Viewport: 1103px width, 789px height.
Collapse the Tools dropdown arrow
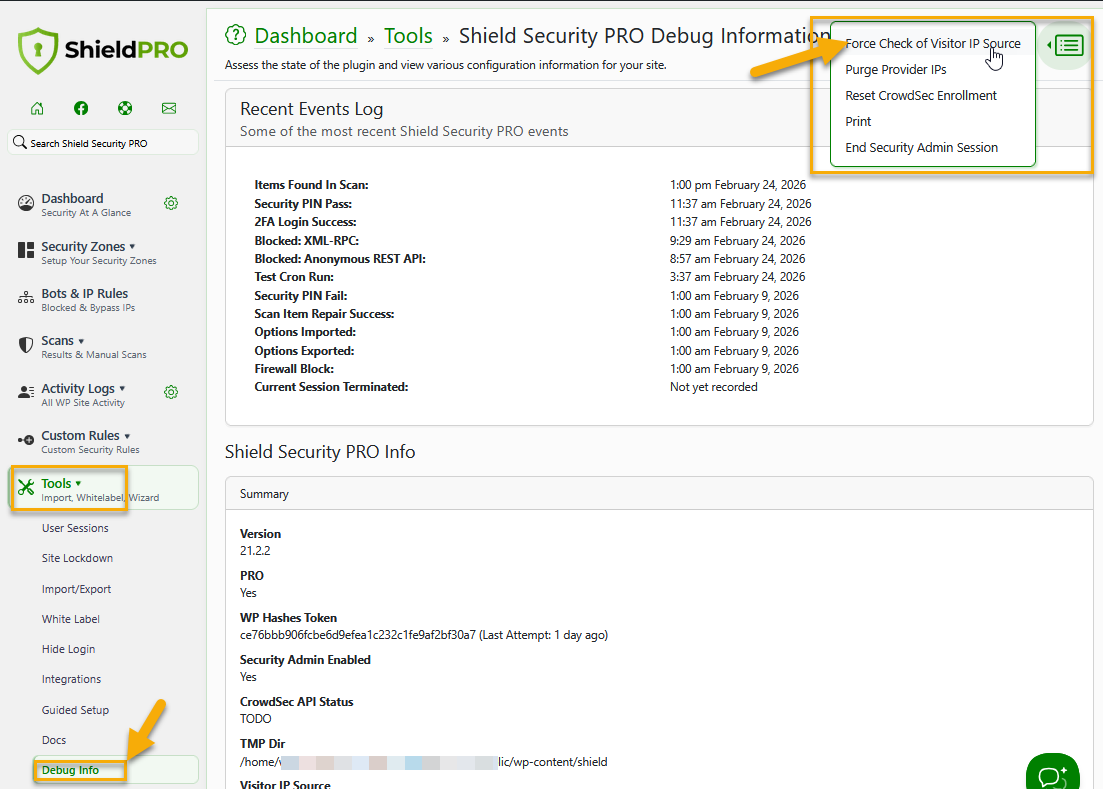(x=78, y=483)
